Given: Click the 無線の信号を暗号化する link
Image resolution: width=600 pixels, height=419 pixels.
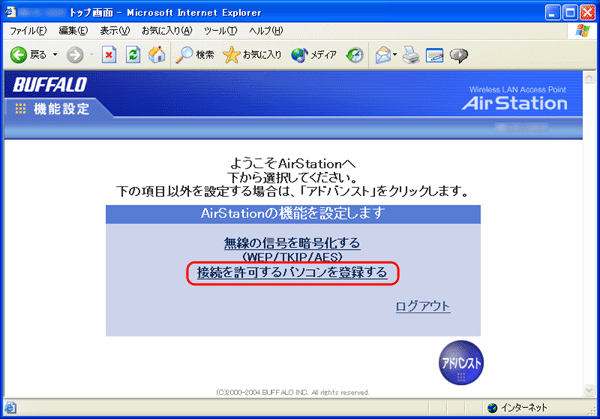Looking at the screenshot, I should point(292,243).
